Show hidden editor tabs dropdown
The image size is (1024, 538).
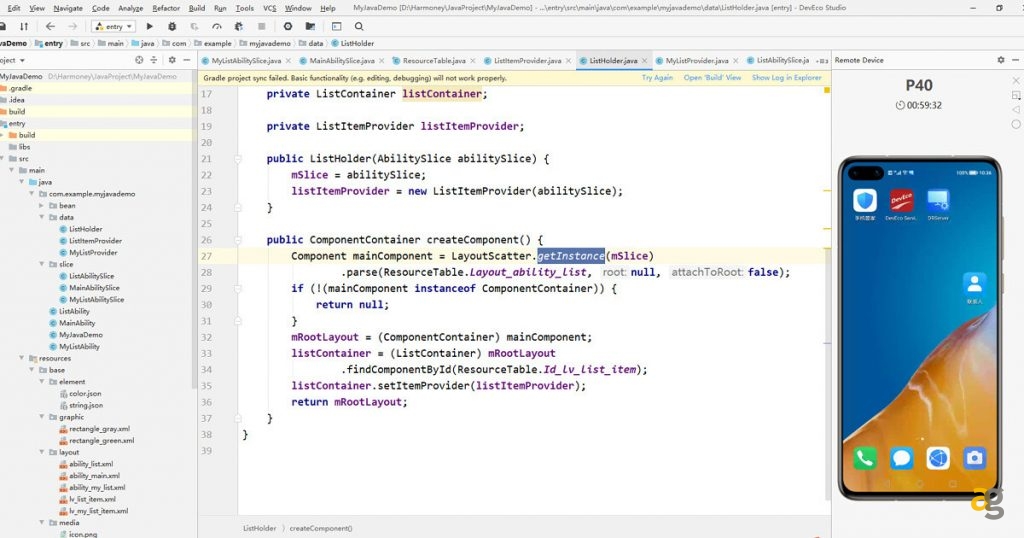click(822, 61)
